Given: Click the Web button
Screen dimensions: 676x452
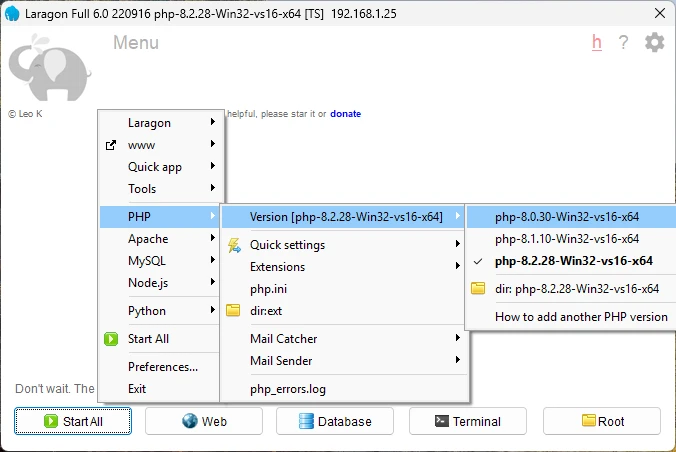Looking at the screenshot, I should coord(204,421).
